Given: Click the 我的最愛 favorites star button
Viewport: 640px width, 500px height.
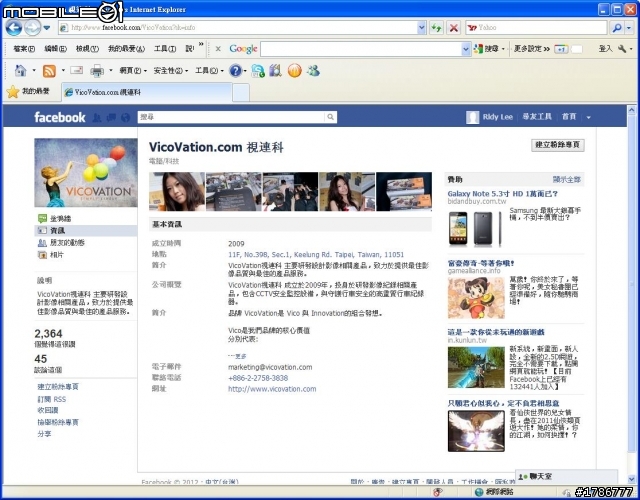Looking at the screenshot, I should [x=28, y=92].
